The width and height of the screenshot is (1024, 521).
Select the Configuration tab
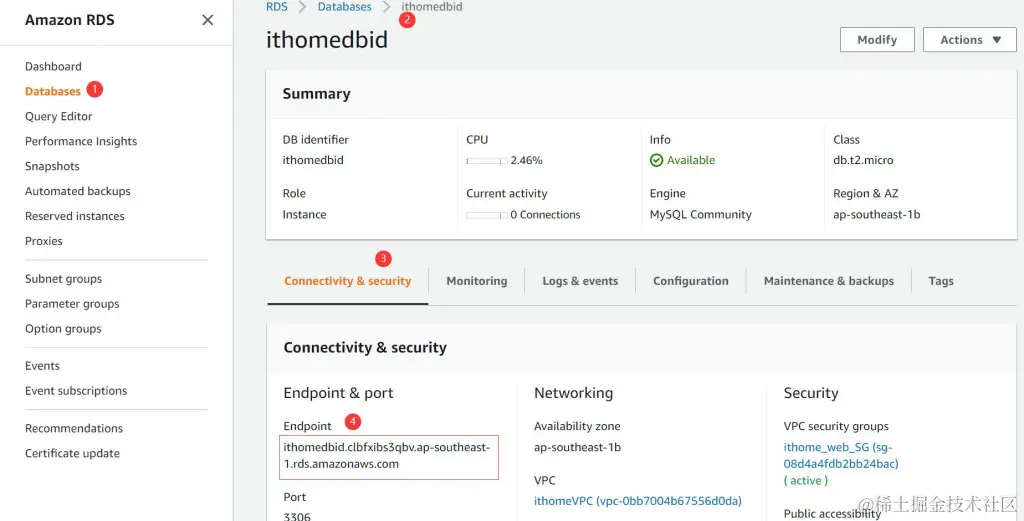(x=690, y=281)
